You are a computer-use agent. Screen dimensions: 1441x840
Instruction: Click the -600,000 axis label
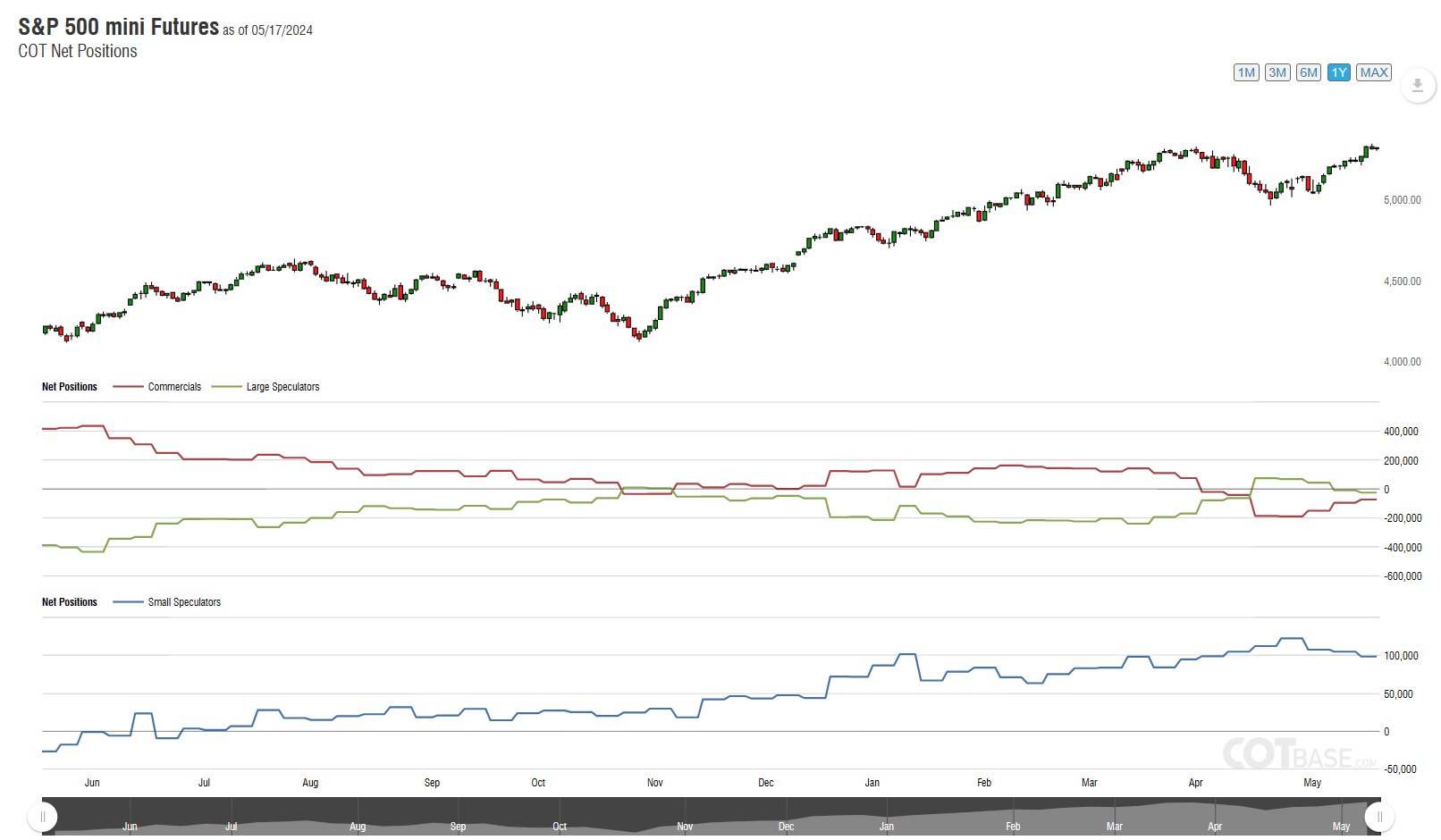pos(1403,576)
